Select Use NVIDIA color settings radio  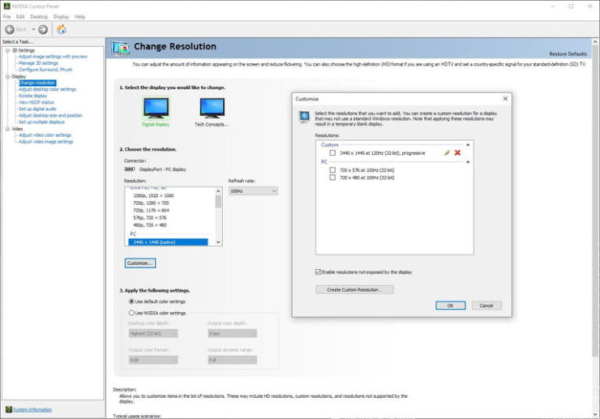(131, 313)
